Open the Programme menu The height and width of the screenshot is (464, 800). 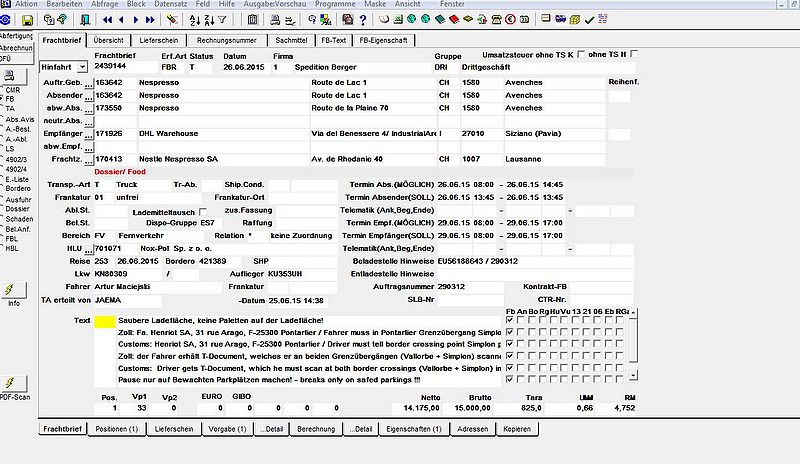pyautogui.click(x=335, y=4)
